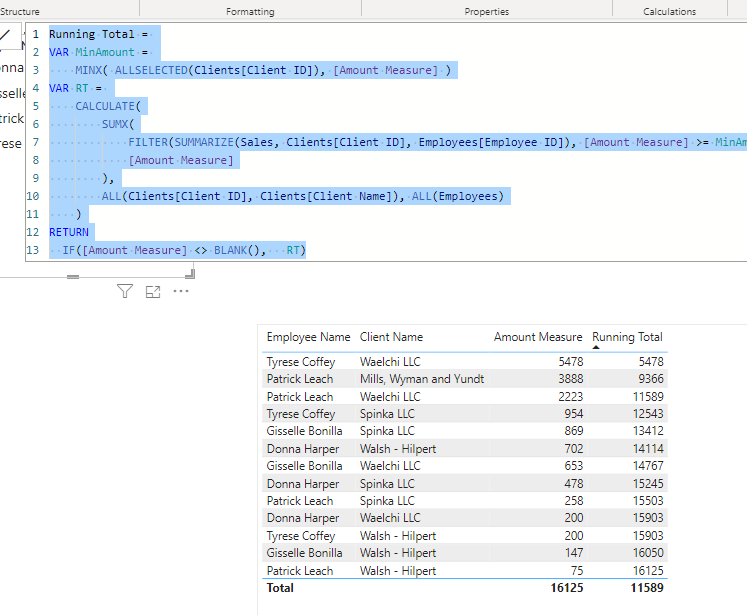Select Running Total value 9366

pos(651,379)
